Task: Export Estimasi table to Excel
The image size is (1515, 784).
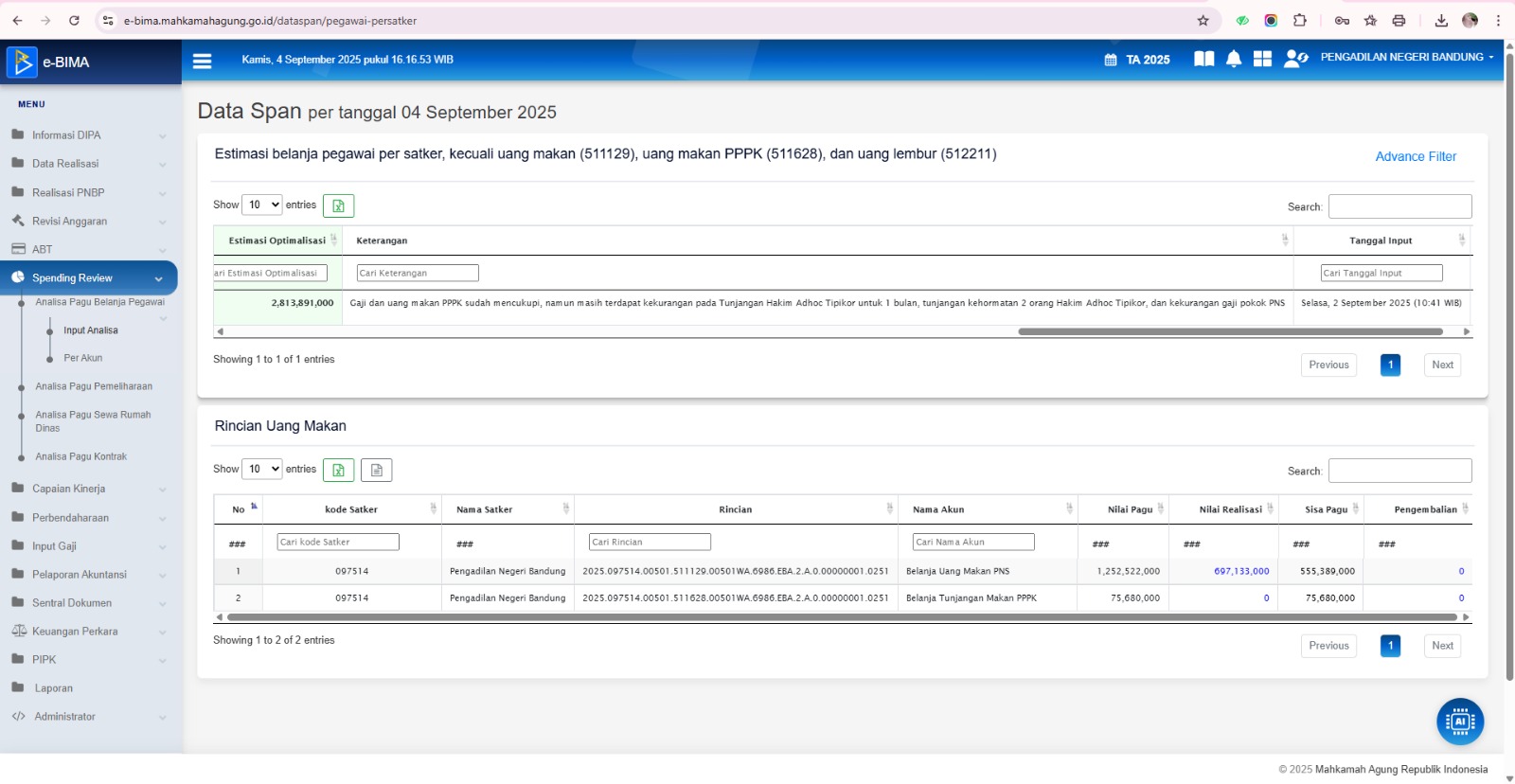Action: 338,205
